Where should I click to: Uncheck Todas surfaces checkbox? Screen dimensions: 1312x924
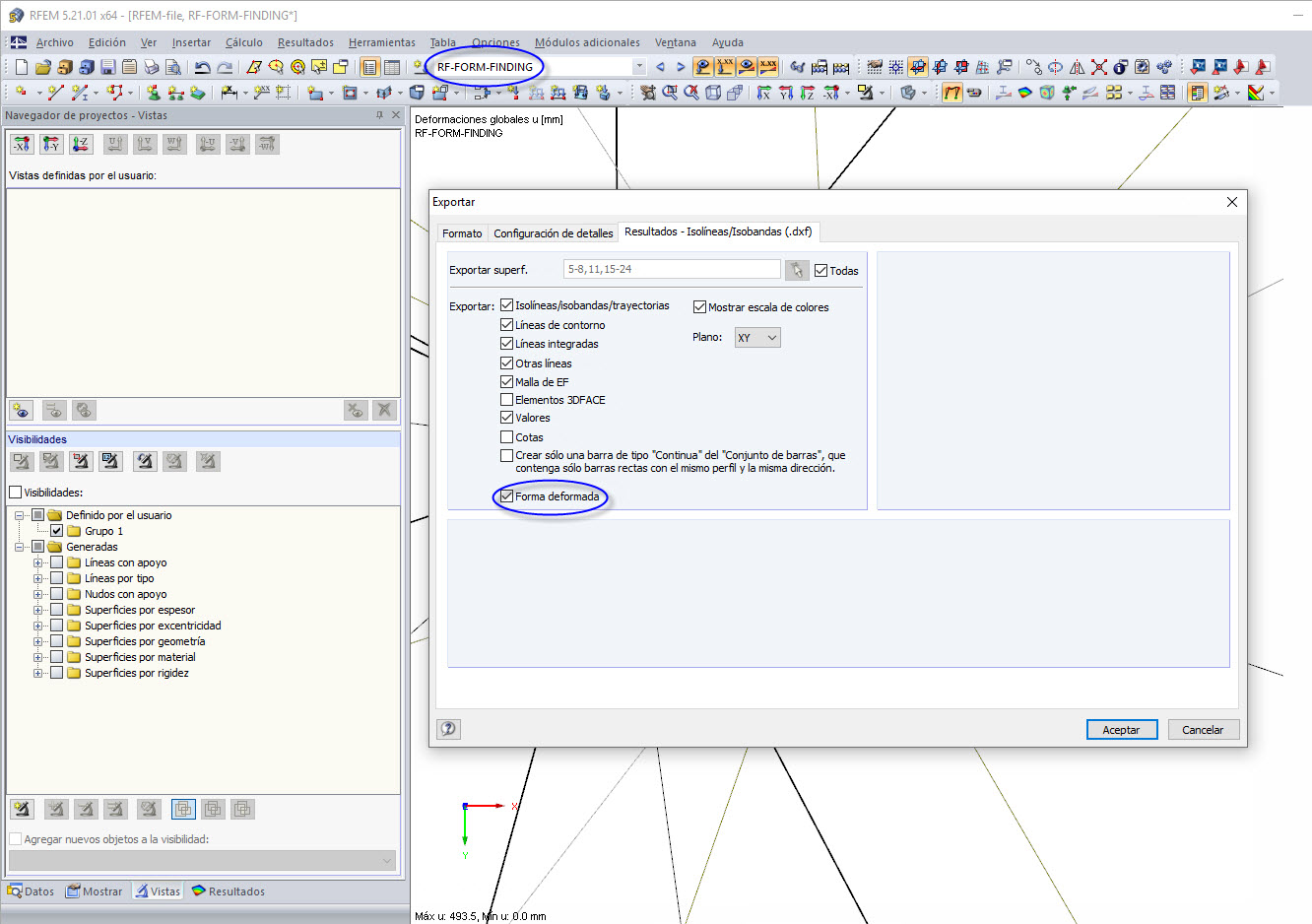[x=820, y=271]
